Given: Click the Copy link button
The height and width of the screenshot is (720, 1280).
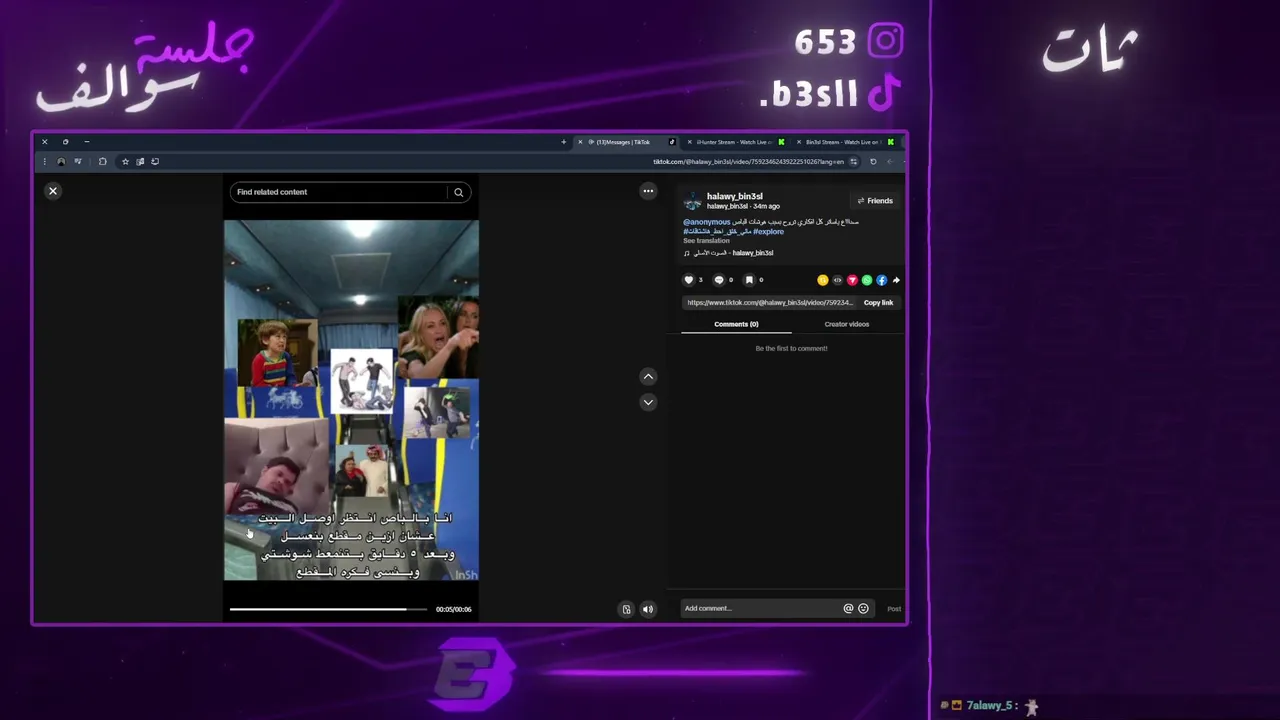Looking at the screenshot, I should (x=878, y=303).
